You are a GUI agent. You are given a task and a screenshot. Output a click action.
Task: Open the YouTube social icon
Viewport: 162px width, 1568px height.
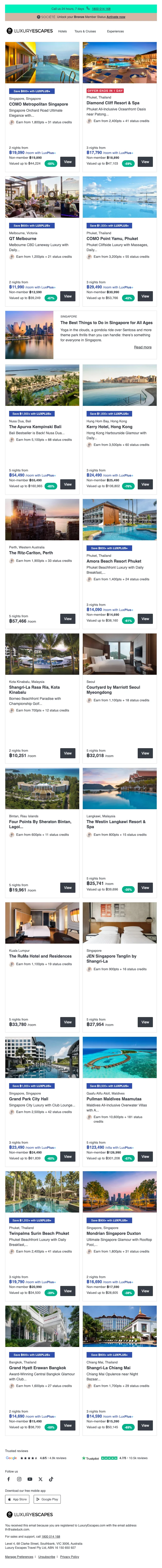click(30, 1479)
